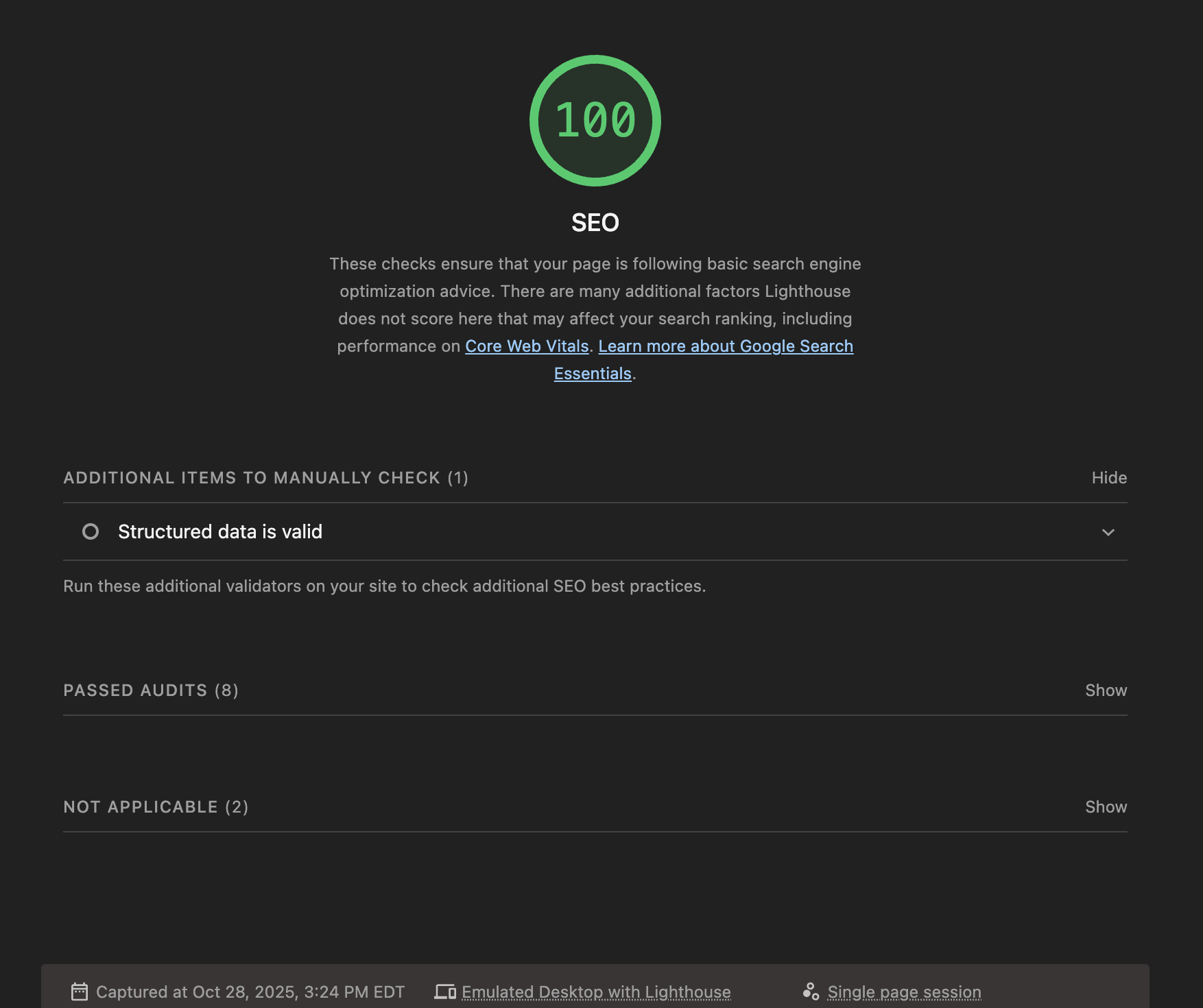The image size is (1203, 1008).
Task: Open the Core Web Vitals link
Action: (x=527, y=346)
